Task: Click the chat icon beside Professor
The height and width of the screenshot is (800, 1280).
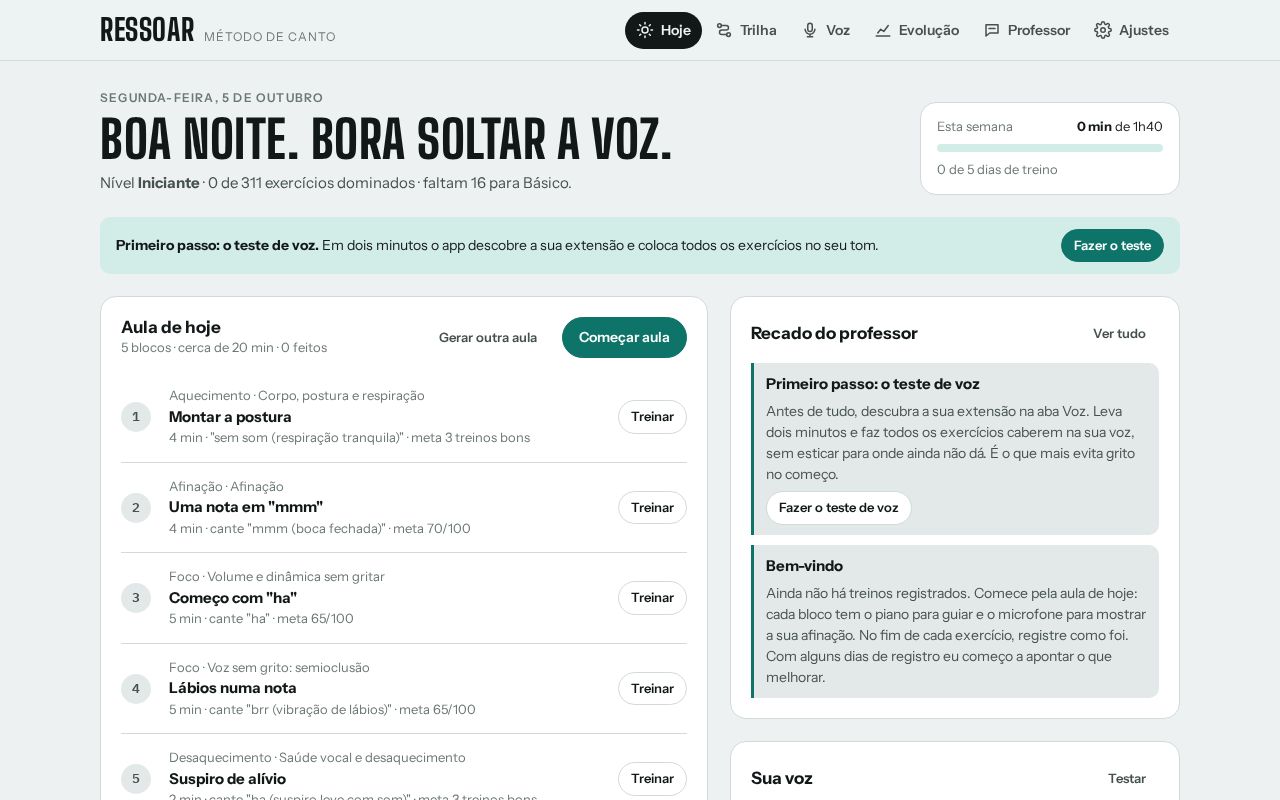Action: 992,30
